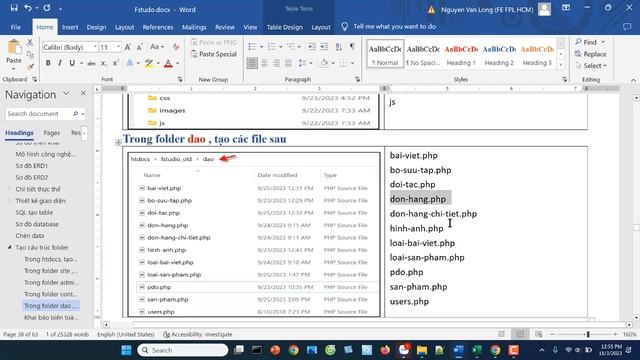
Task: Toggle Italic formatting
Action: point(60,63)
